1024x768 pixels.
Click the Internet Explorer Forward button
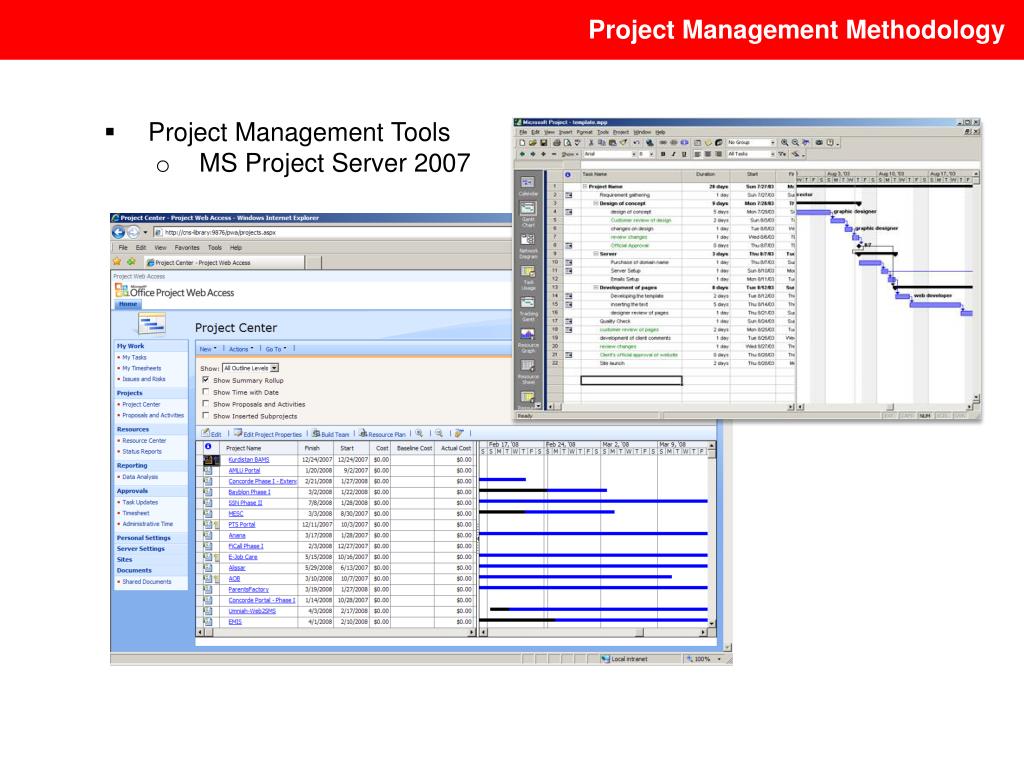[133, 232]
